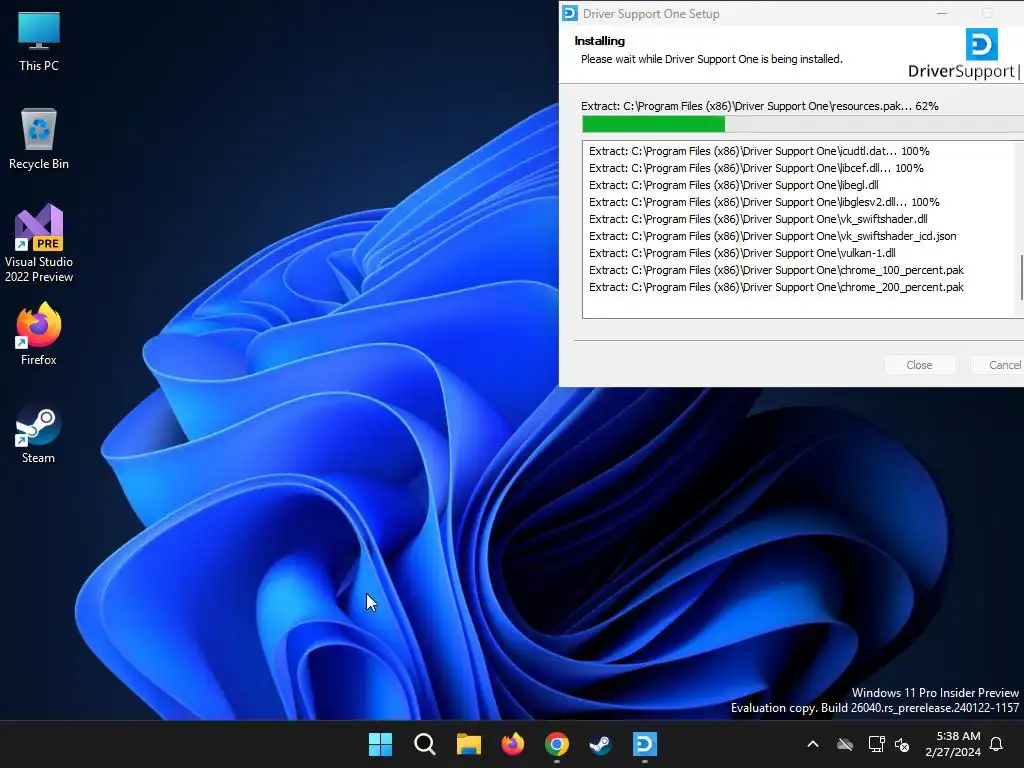Select the icudtl.dat log line
Screen dimensions: 1024x768
tap(759, 151)
